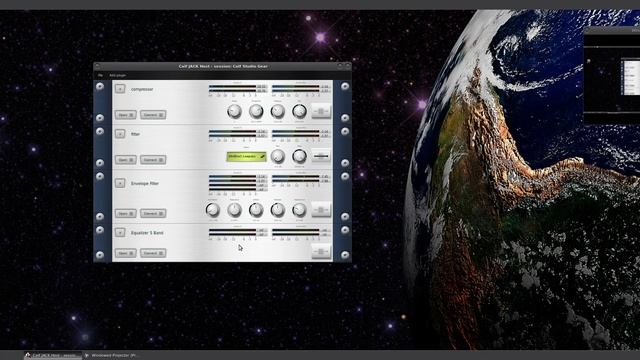Image resolution: width=640 pixels, height=360 pixels.
Task: Select Calf JACK Host in the taskbar
Action: tap(53, 356)
